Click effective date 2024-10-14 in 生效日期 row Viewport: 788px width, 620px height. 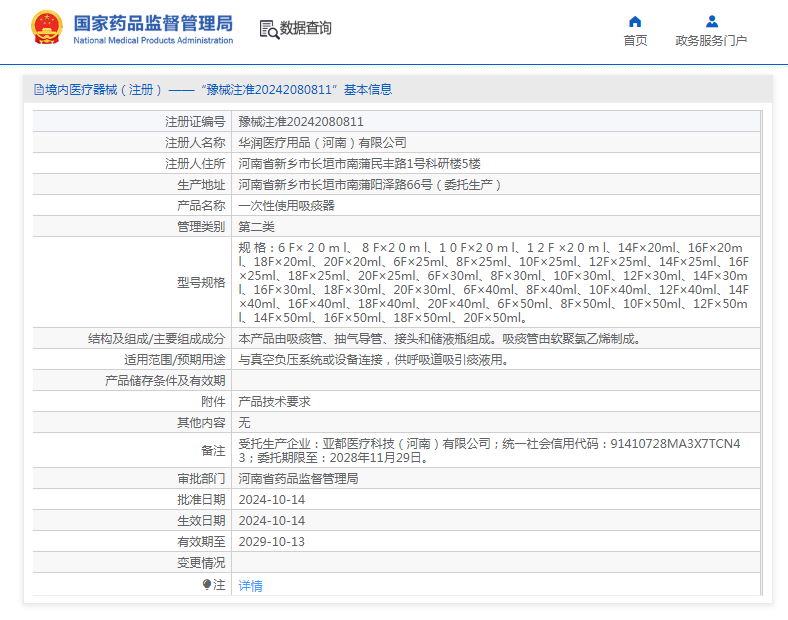point(271,521)
